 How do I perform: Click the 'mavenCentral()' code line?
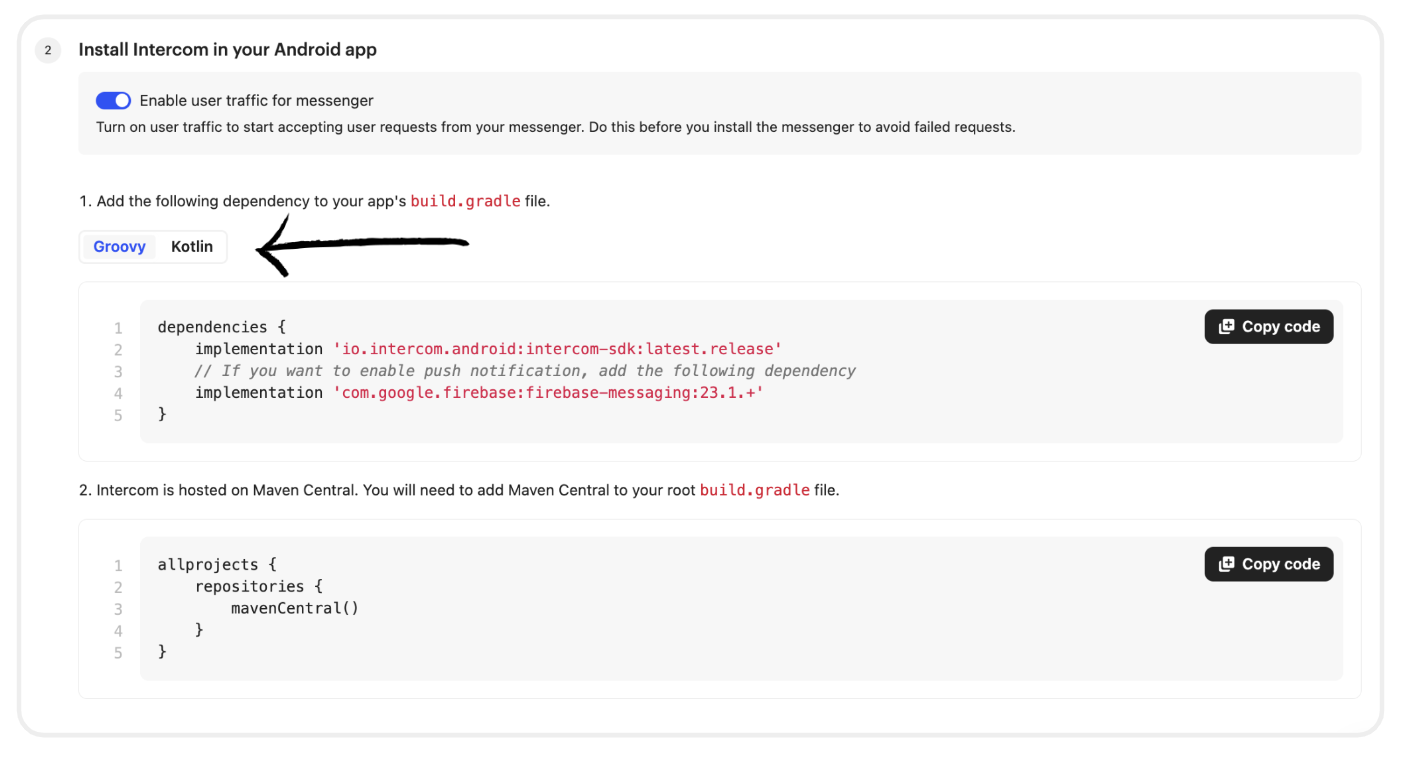(x=295, y=609)
